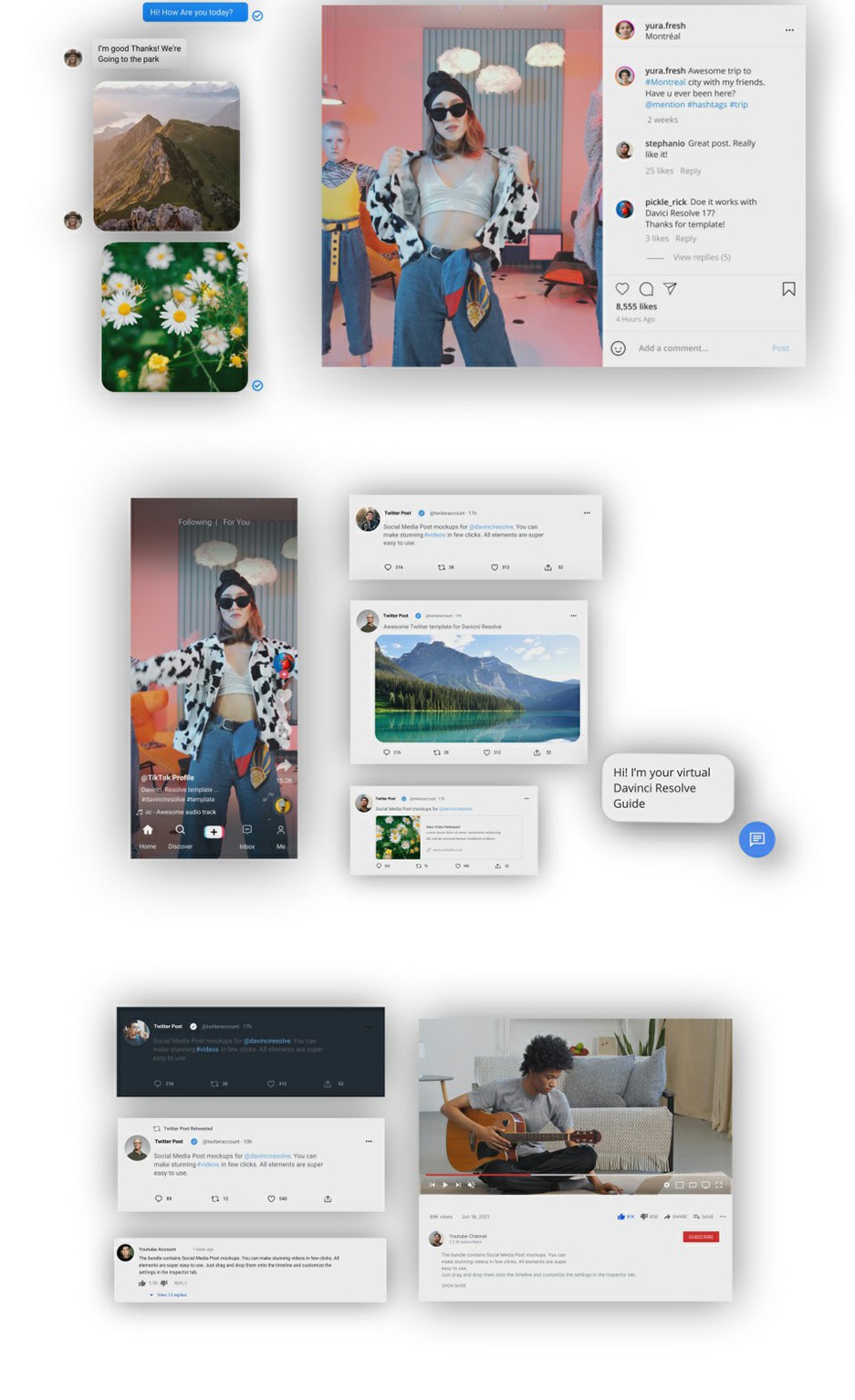Open the mountain ridge photo in chat
The width and height of the screenshot is (855, 1400).
point(166,156)
